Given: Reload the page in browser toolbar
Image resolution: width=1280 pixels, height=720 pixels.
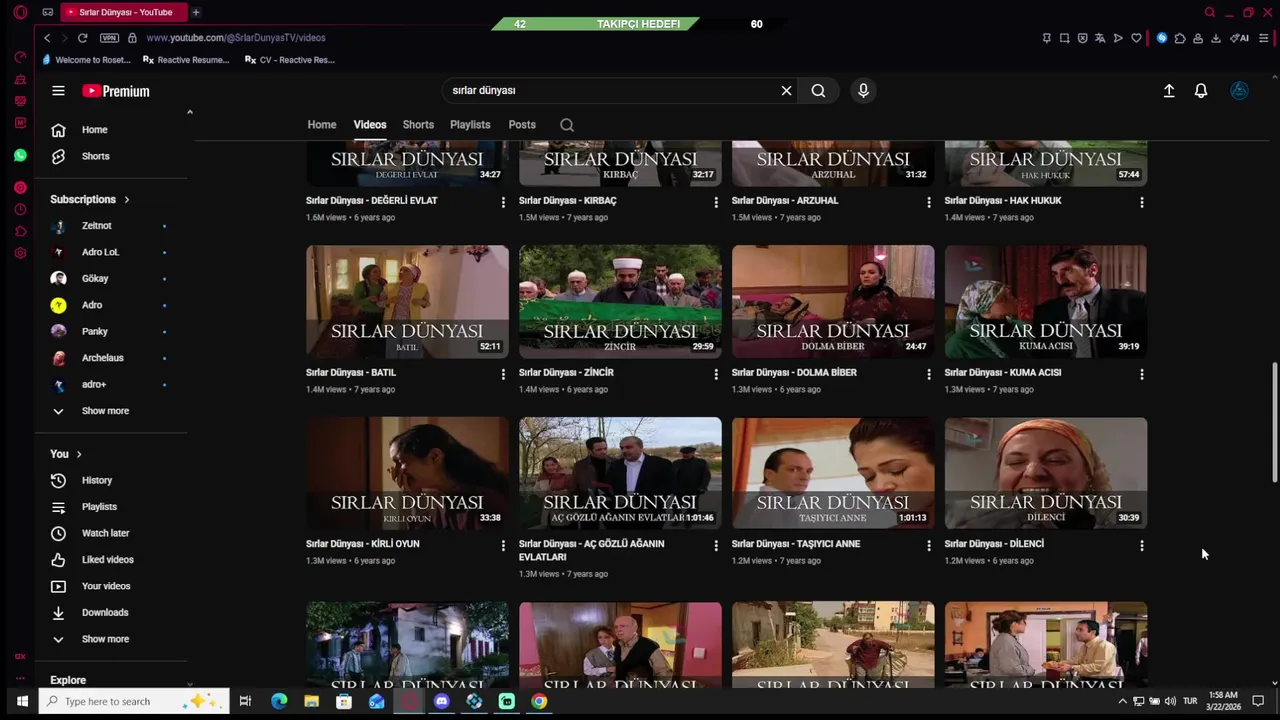Looking at the screenshot, I should pos(82,38).
